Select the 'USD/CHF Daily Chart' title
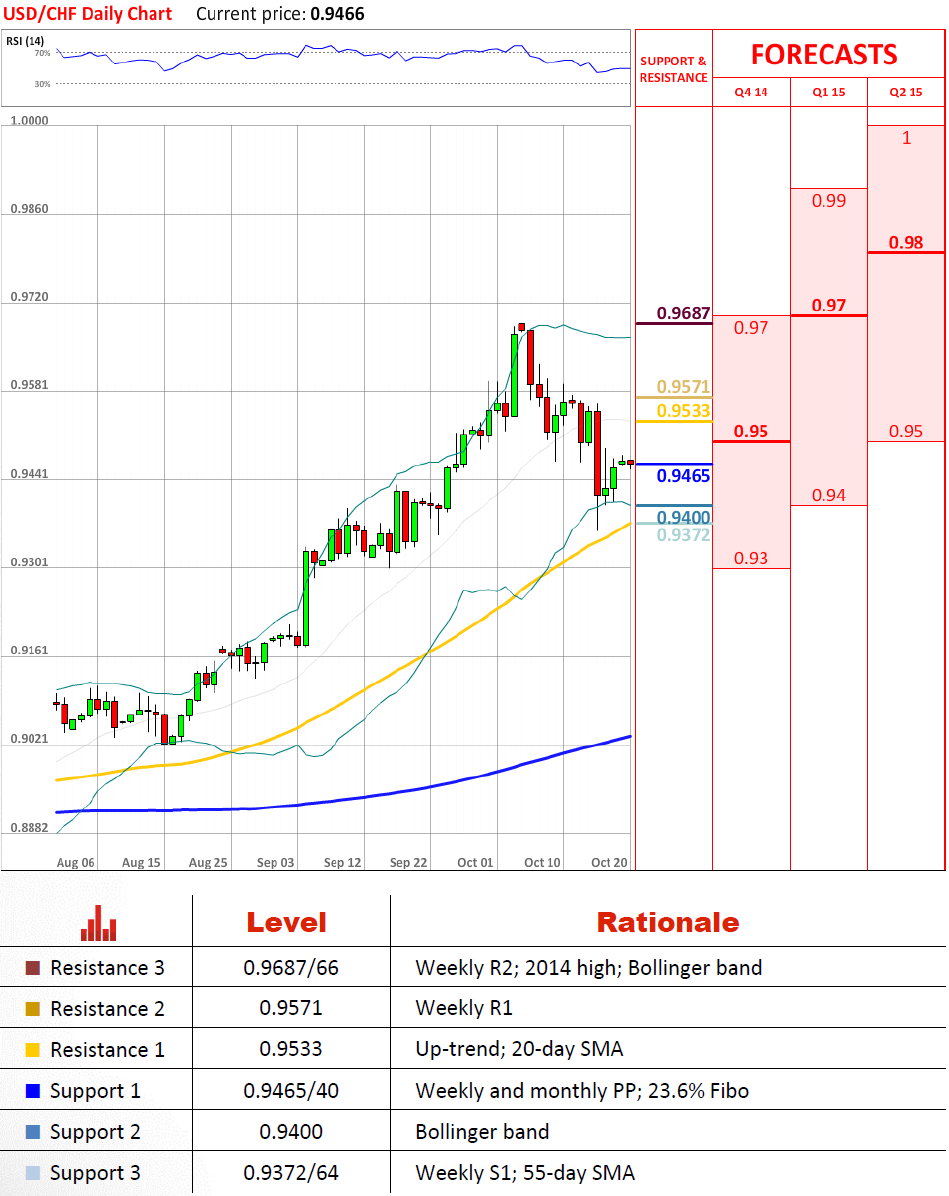This screenshot has width=949, height=1196. click(x=88, y=14)
